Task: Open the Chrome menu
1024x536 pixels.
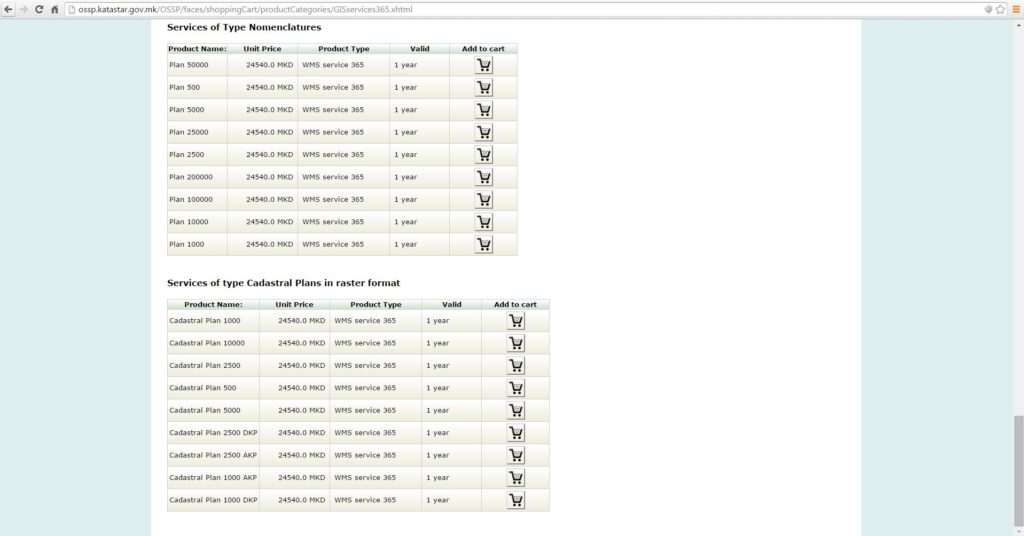Action: click(x=1015, y=8)
